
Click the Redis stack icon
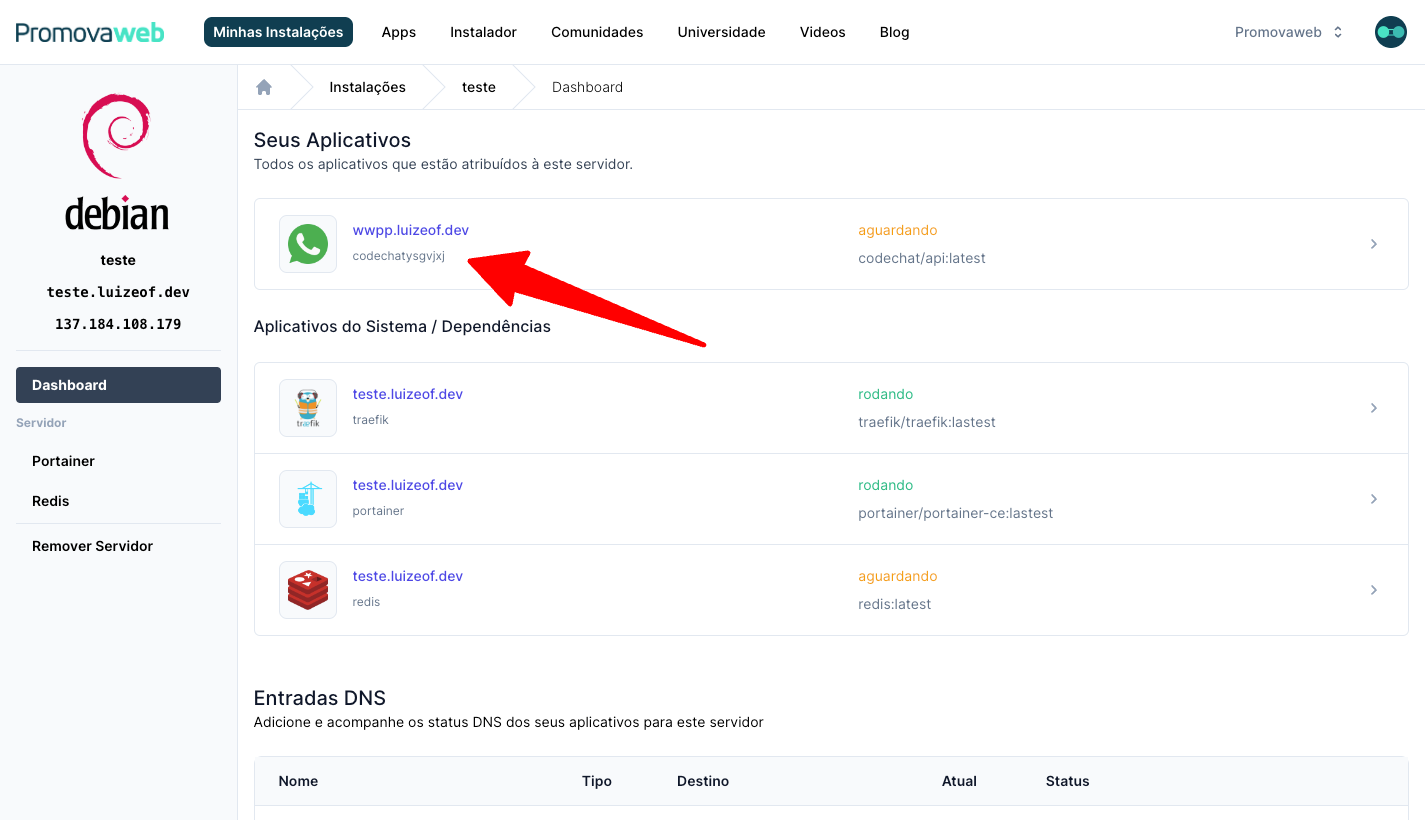coord(308,590)
